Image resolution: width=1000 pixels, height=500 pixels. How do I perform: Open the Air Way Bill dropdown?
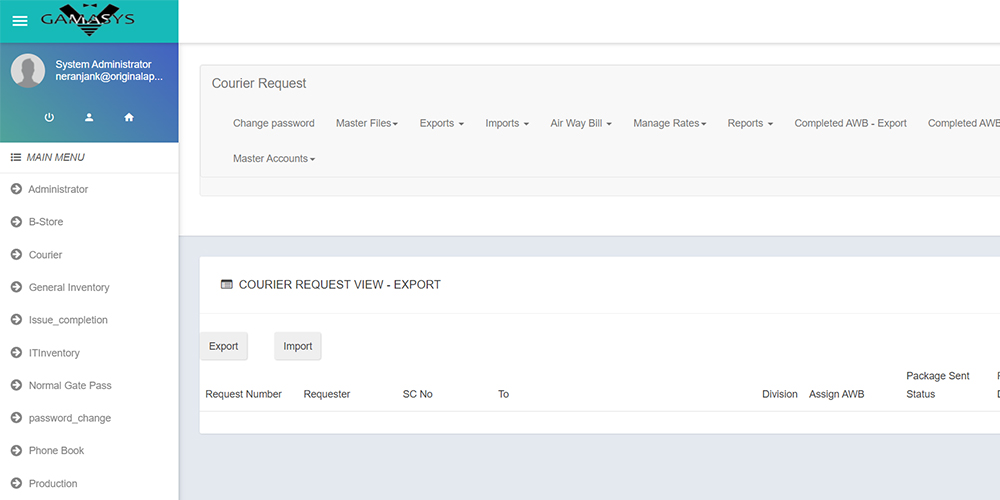click(x=580, y=124)
